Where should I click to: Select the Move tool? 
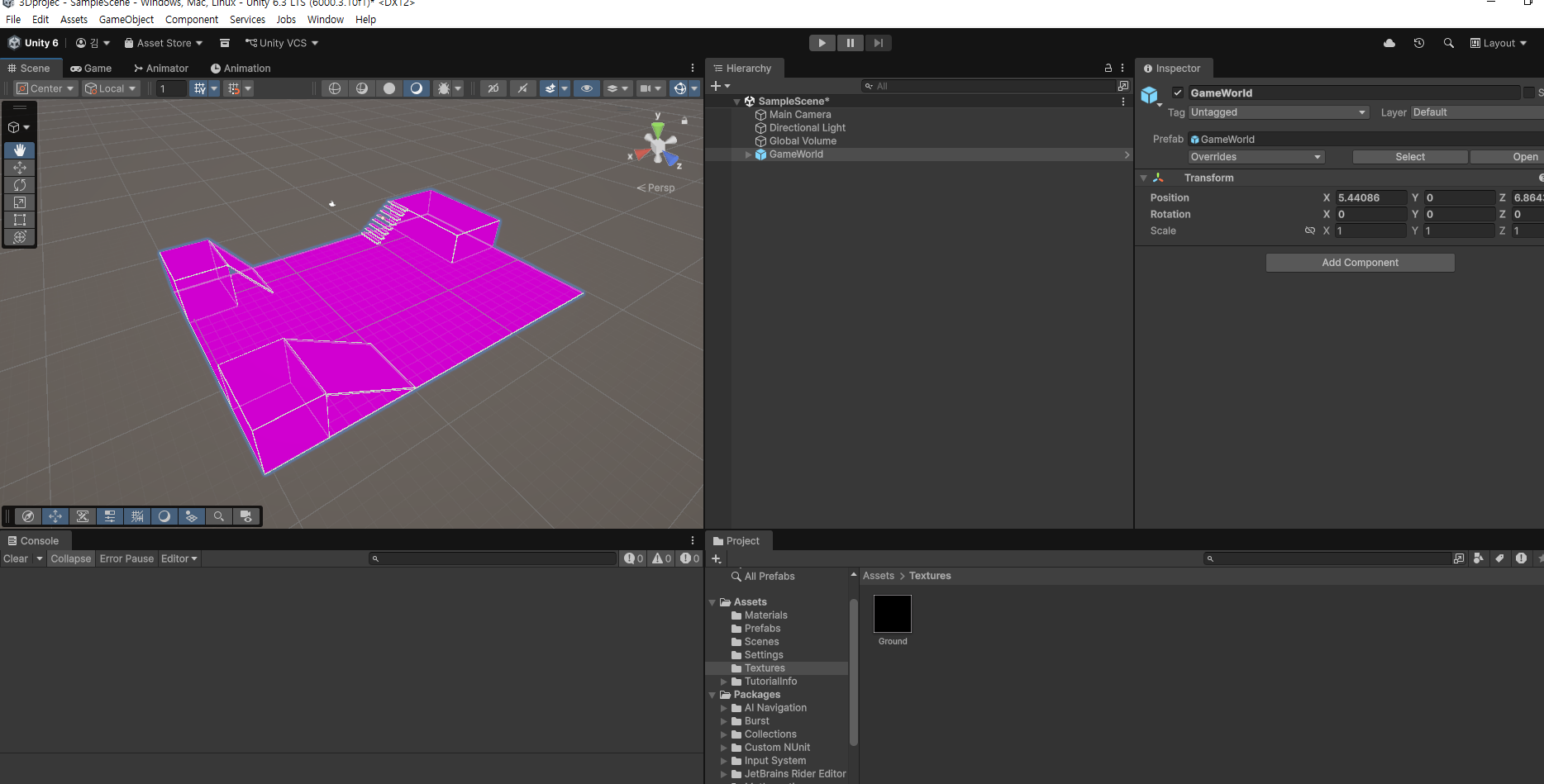[20, 168]
